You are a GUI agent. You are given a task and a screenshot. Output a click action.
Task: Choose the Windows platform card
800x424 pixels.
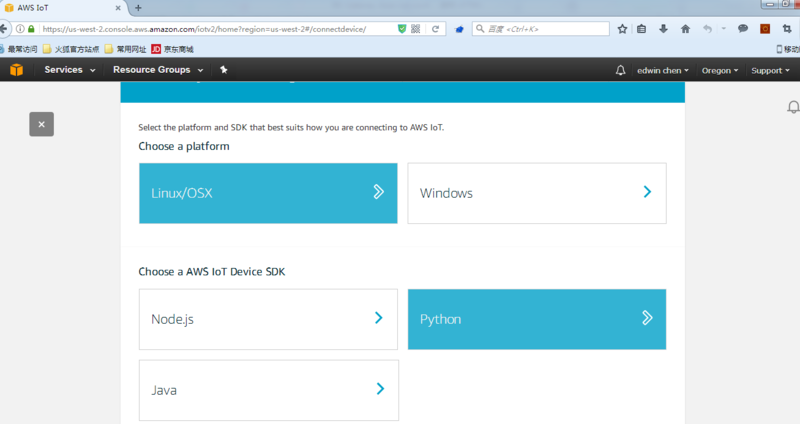point(537,193)
